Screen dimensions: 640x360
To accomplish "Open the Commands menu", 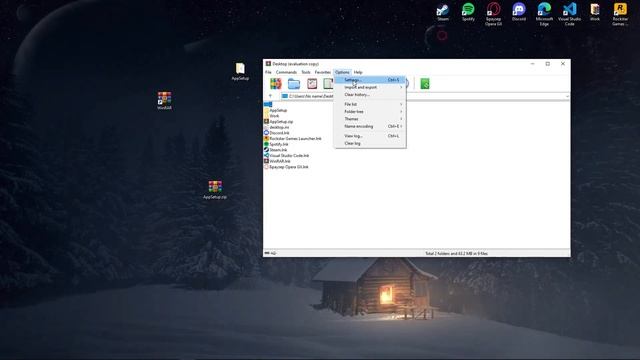I will click(x=286, y=72).
